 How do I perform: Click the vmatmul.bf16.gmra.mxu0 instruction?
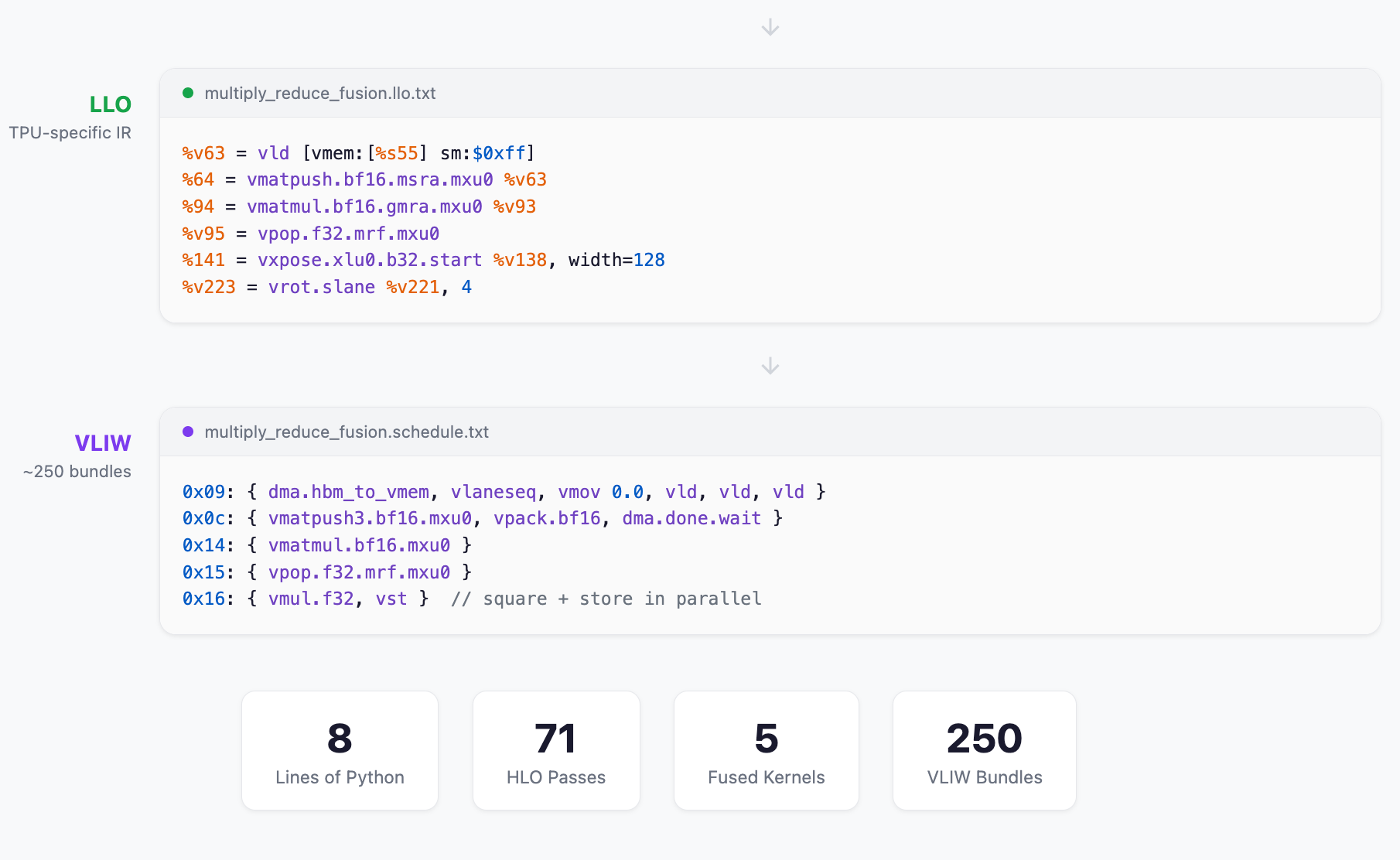point(364,206)
